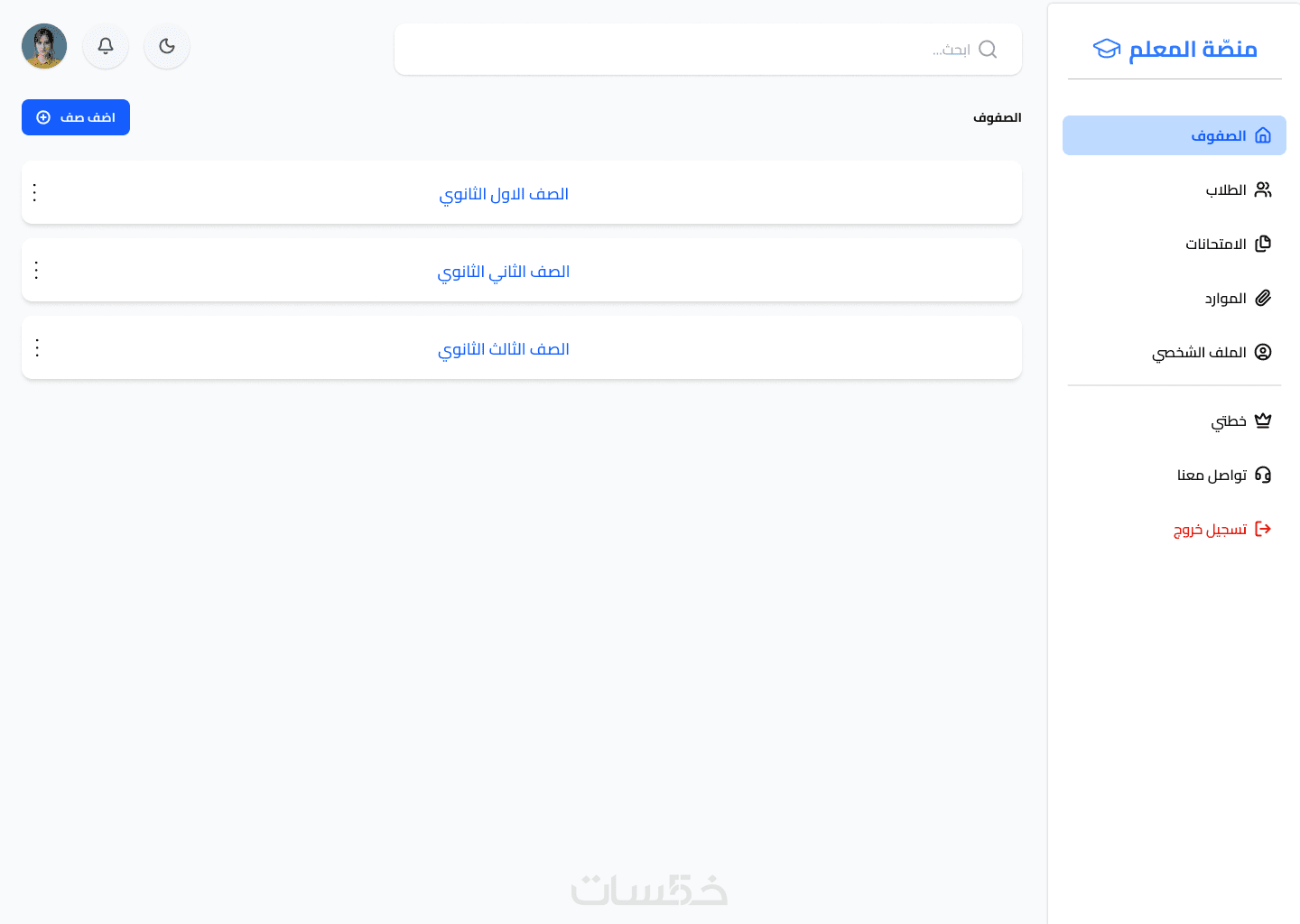This screenshot has width=1300, height=924.
Task: Click the خطتي crown icon
Action: pos(1263,420)
